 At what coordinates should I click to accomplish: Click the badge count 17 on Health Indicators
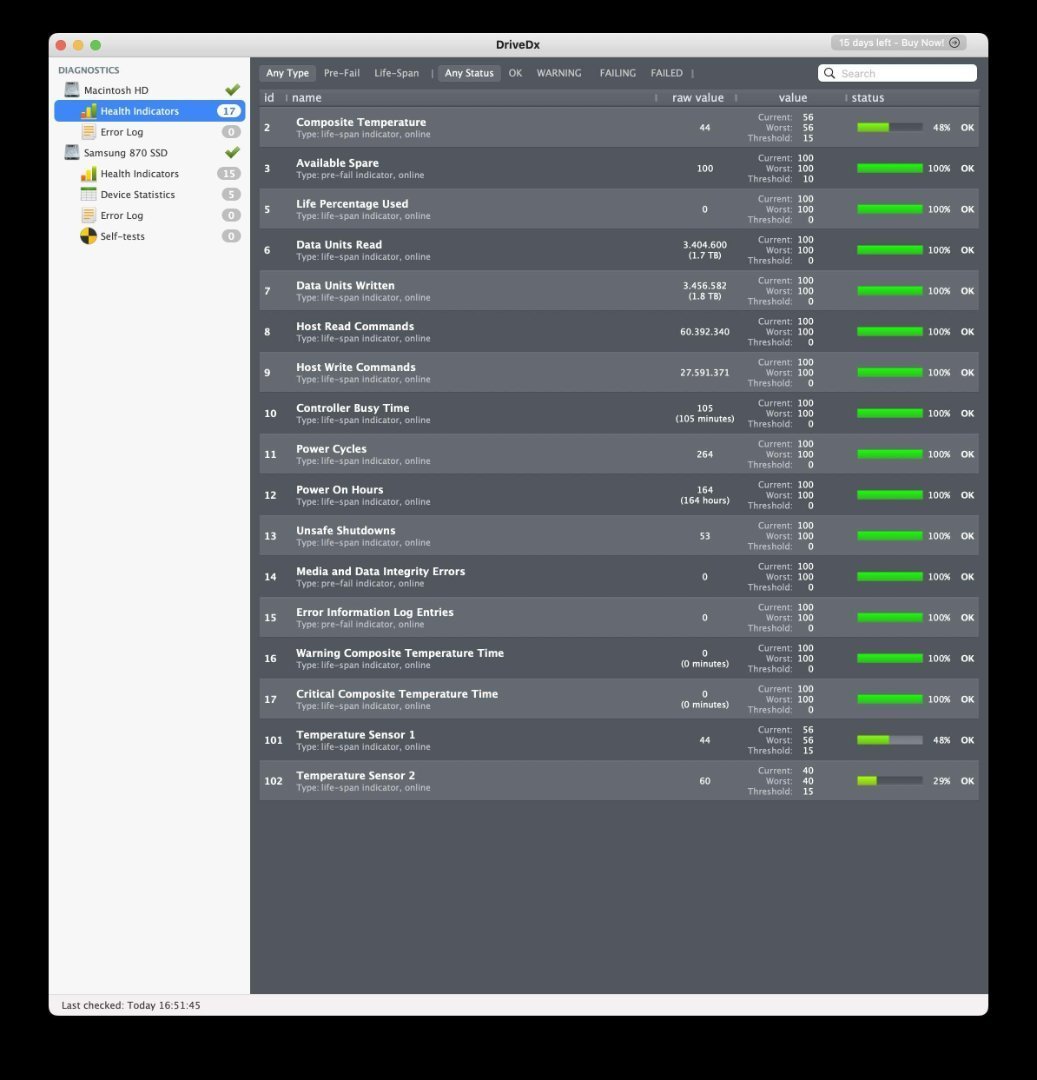[229, 111]
